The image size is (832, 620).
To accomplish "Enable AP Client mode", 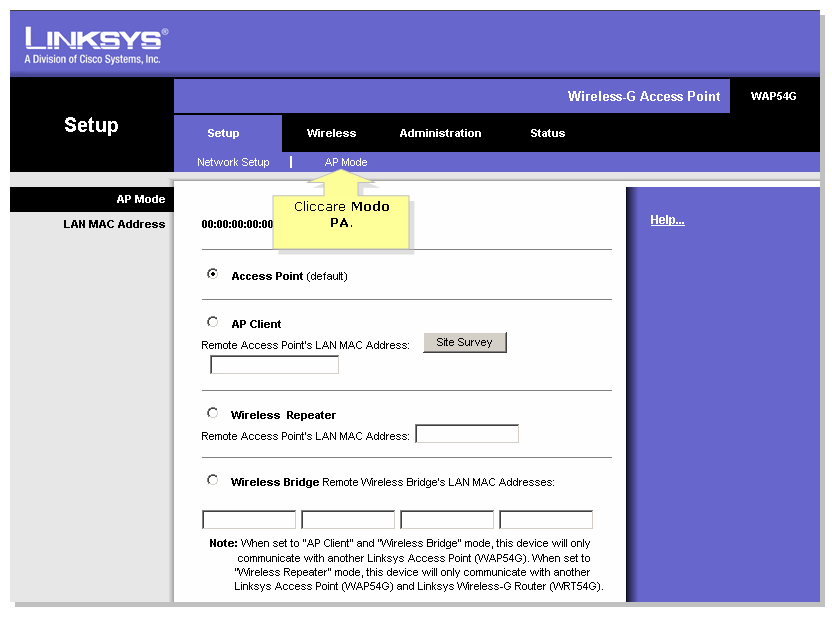I will (x=212, y=321).
